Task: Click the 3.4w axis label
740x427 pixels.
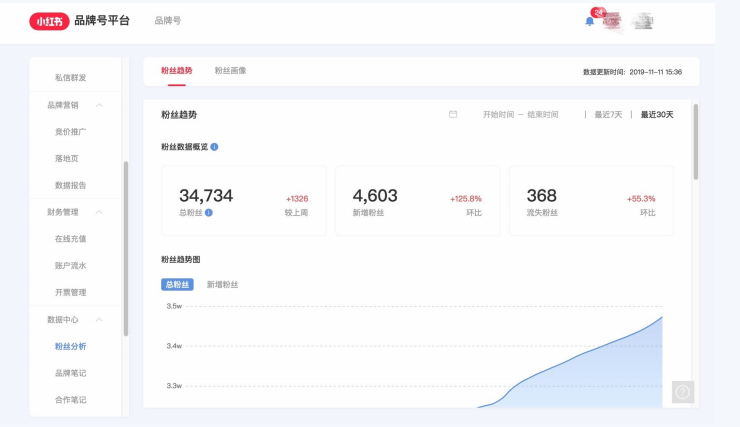Action: (x=174, y=346)
